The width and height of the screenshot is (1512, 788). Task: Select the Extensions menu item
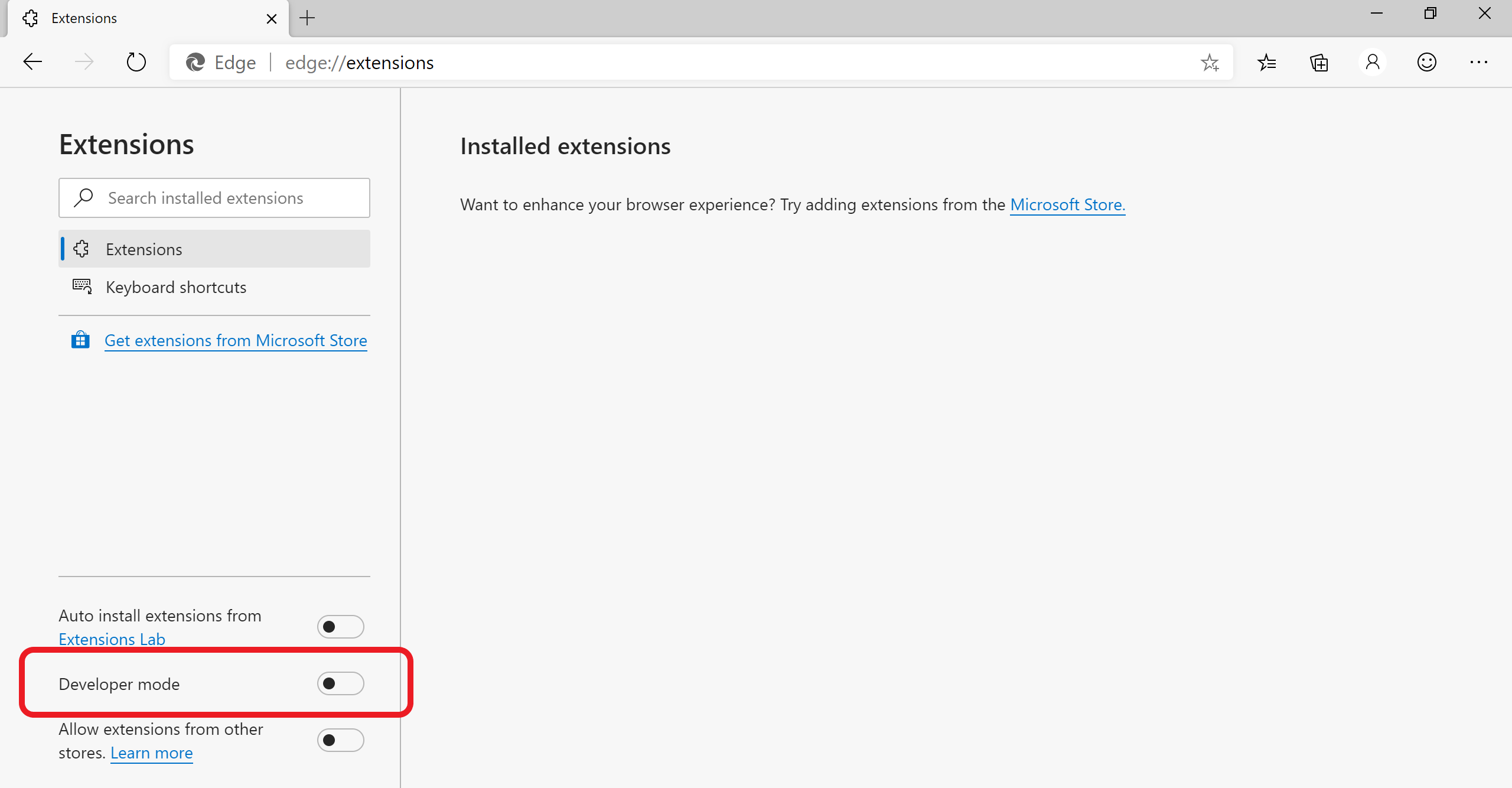(144, 249)
